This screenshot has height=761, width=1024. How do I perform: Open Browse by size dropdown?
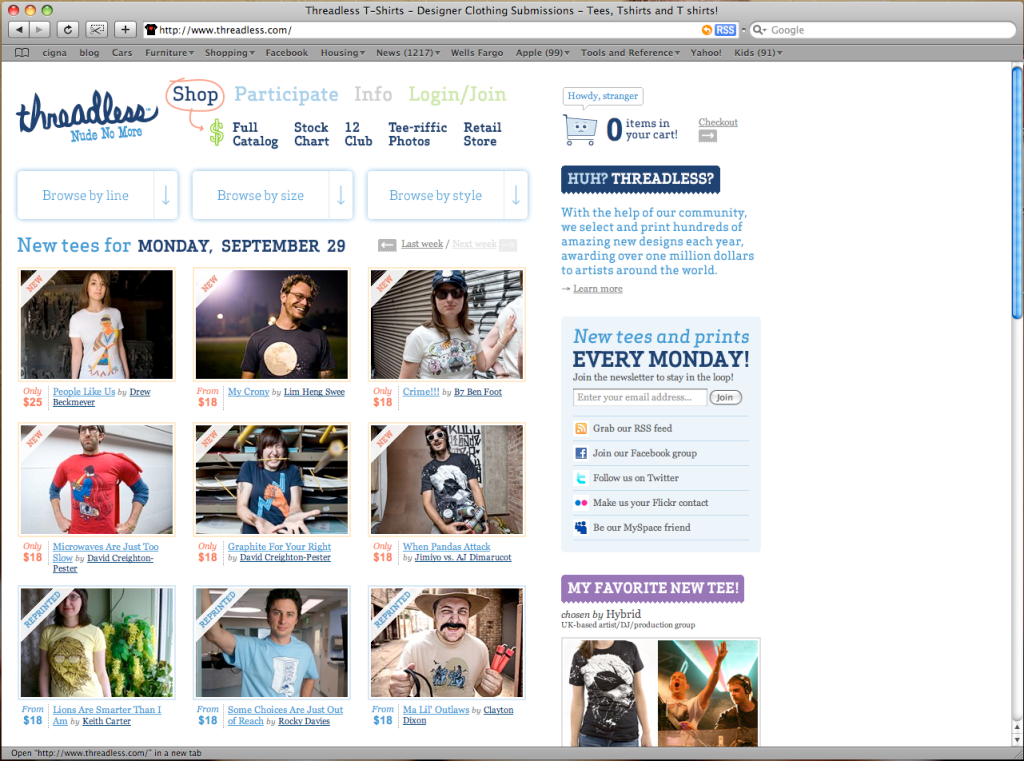[x=272, y=195]
